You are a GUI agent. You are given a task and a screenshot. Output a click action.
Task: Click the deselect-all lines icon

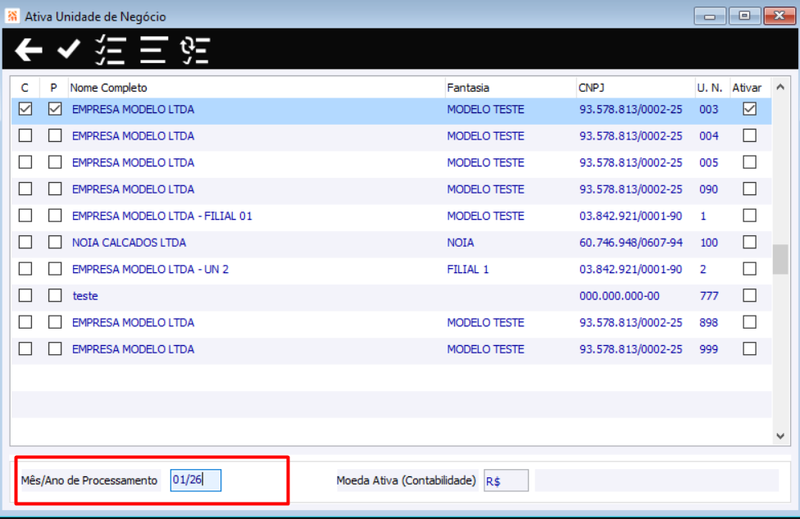[x=154, y=50]
